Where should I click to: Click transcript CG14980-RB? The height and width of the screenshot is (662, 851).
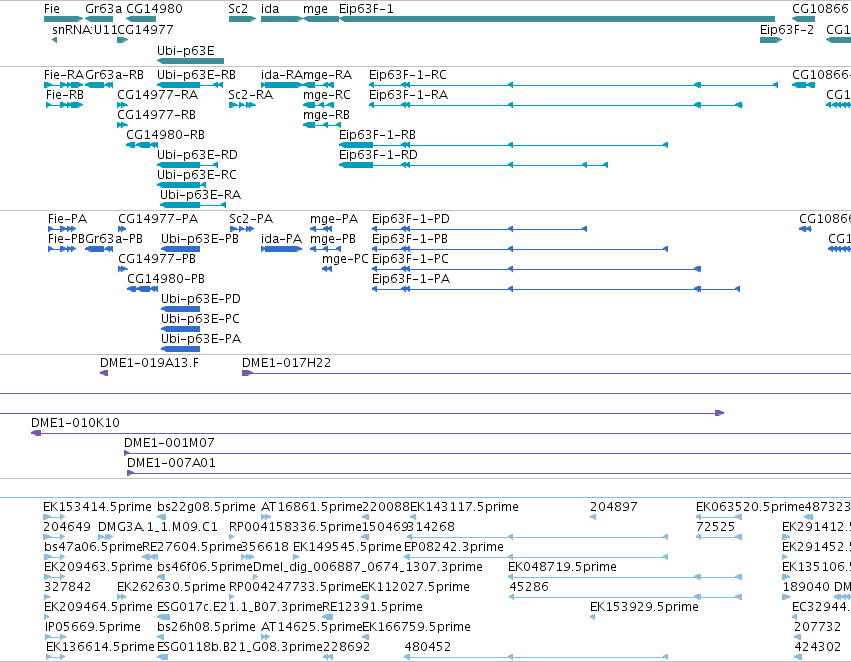141,145
